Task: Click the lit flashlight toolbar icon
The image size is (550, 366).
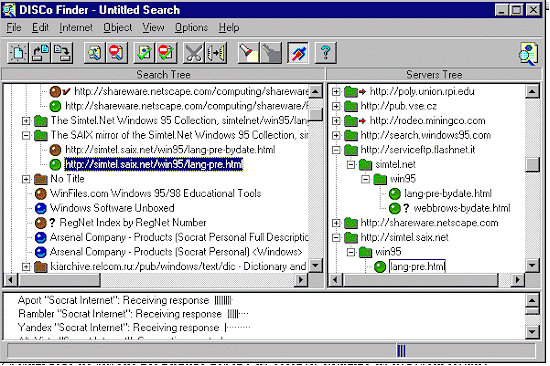Action: pyautogui.click(x=248, y=53)
